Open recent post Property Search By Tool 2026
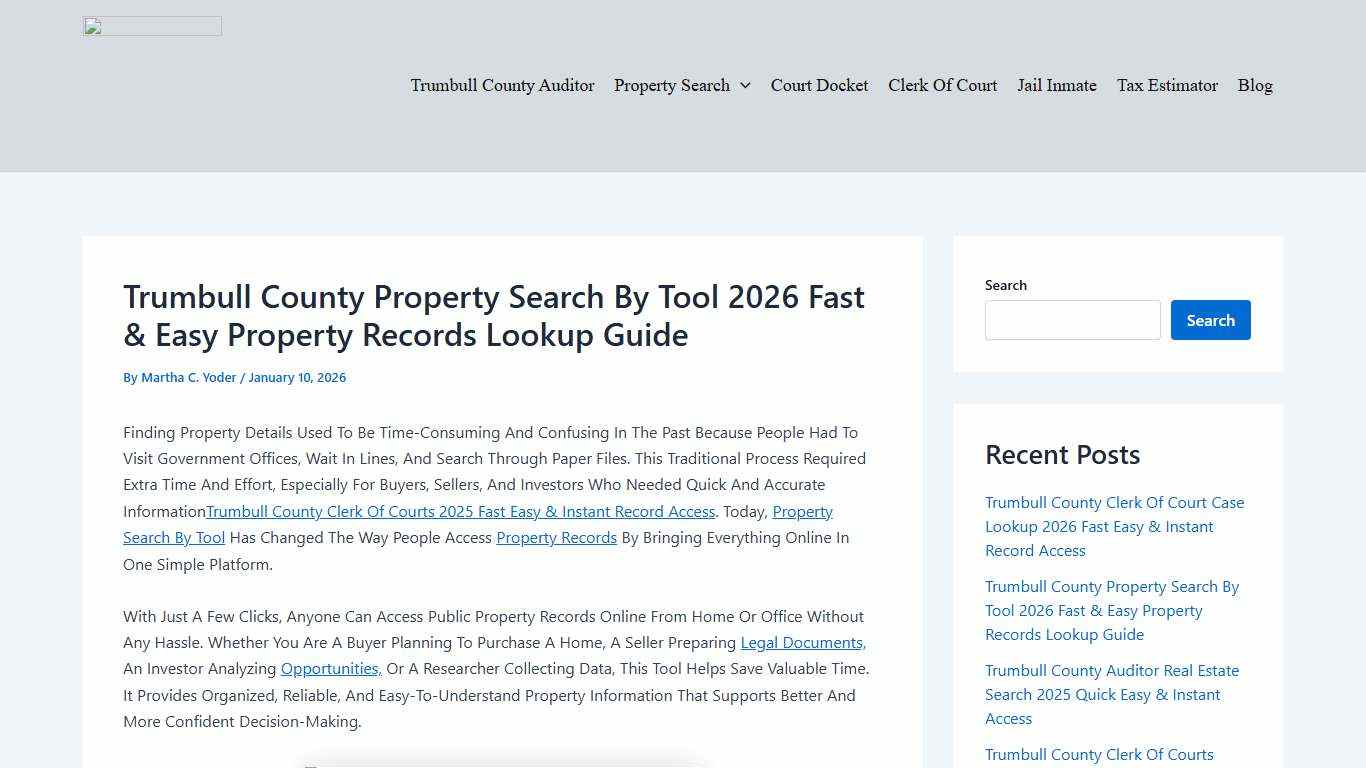This screenshot has height=768, width=1366. click(x=1112, y=610)
